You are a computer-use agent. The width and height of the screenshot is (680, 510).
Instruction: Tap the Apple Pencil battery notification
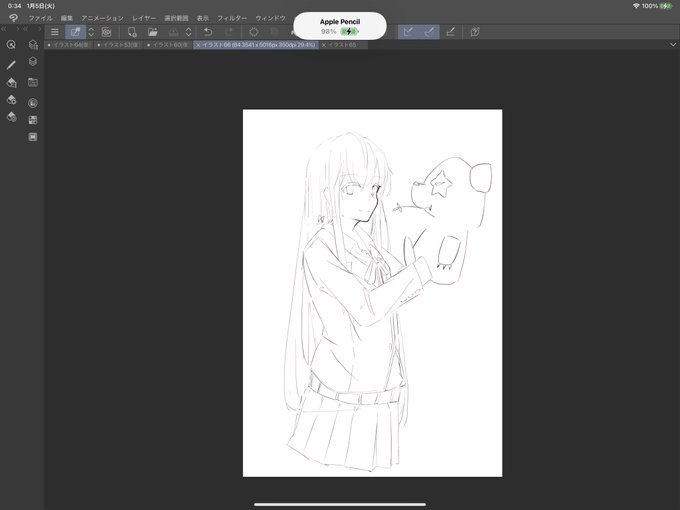click(340, 26)
